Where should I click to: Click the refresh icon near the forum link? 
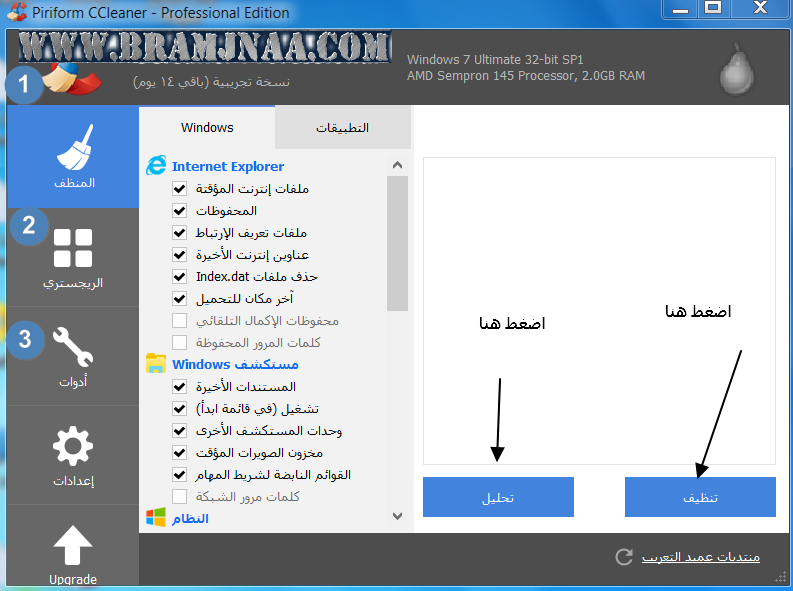click(x=624, y=557)
